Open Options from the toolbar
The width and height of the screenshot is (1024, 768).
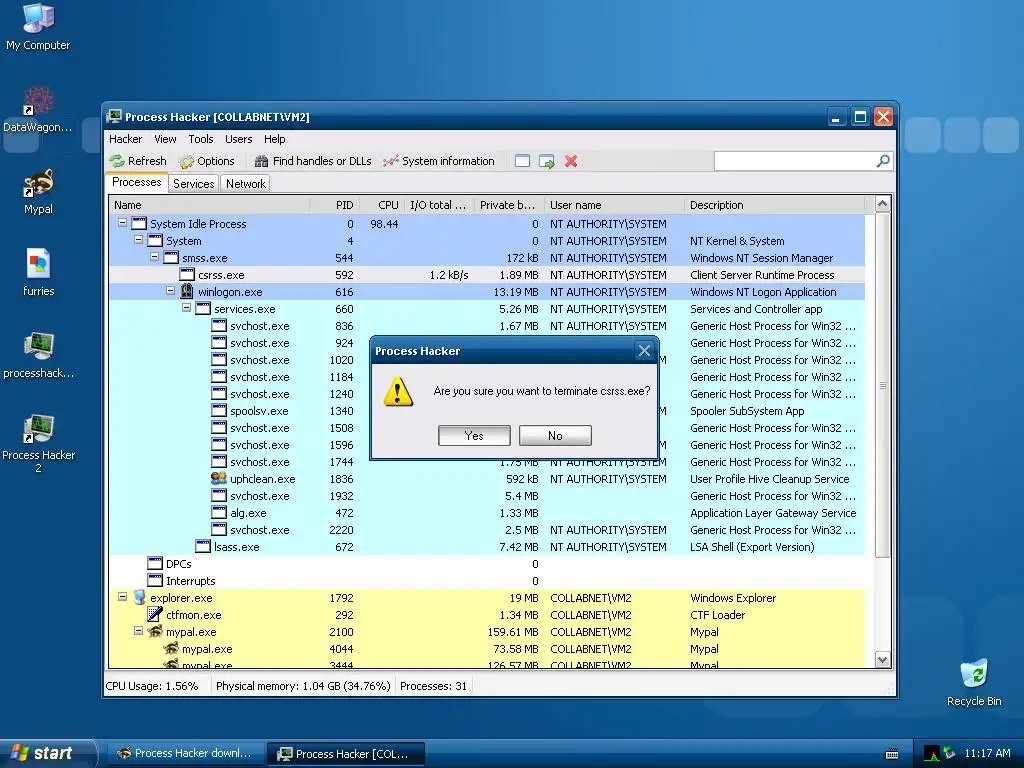[207, 161]
